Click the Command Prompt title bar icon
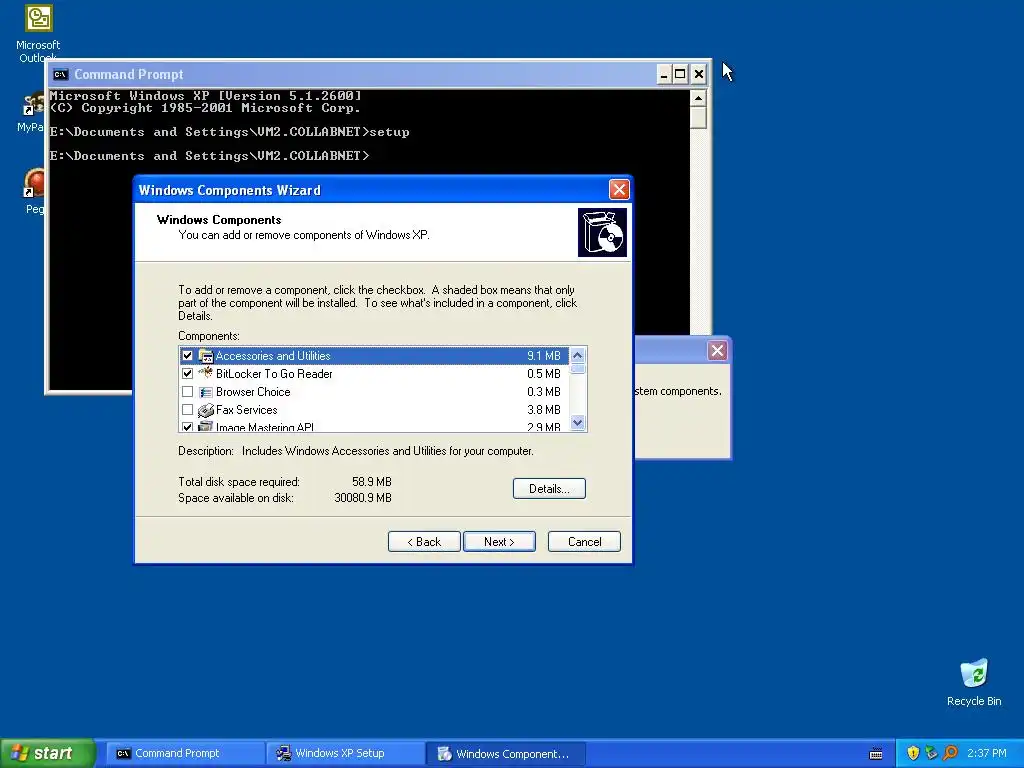This screenshot has width=1024, height=768. pyautogui.click(x=61, y=74)
